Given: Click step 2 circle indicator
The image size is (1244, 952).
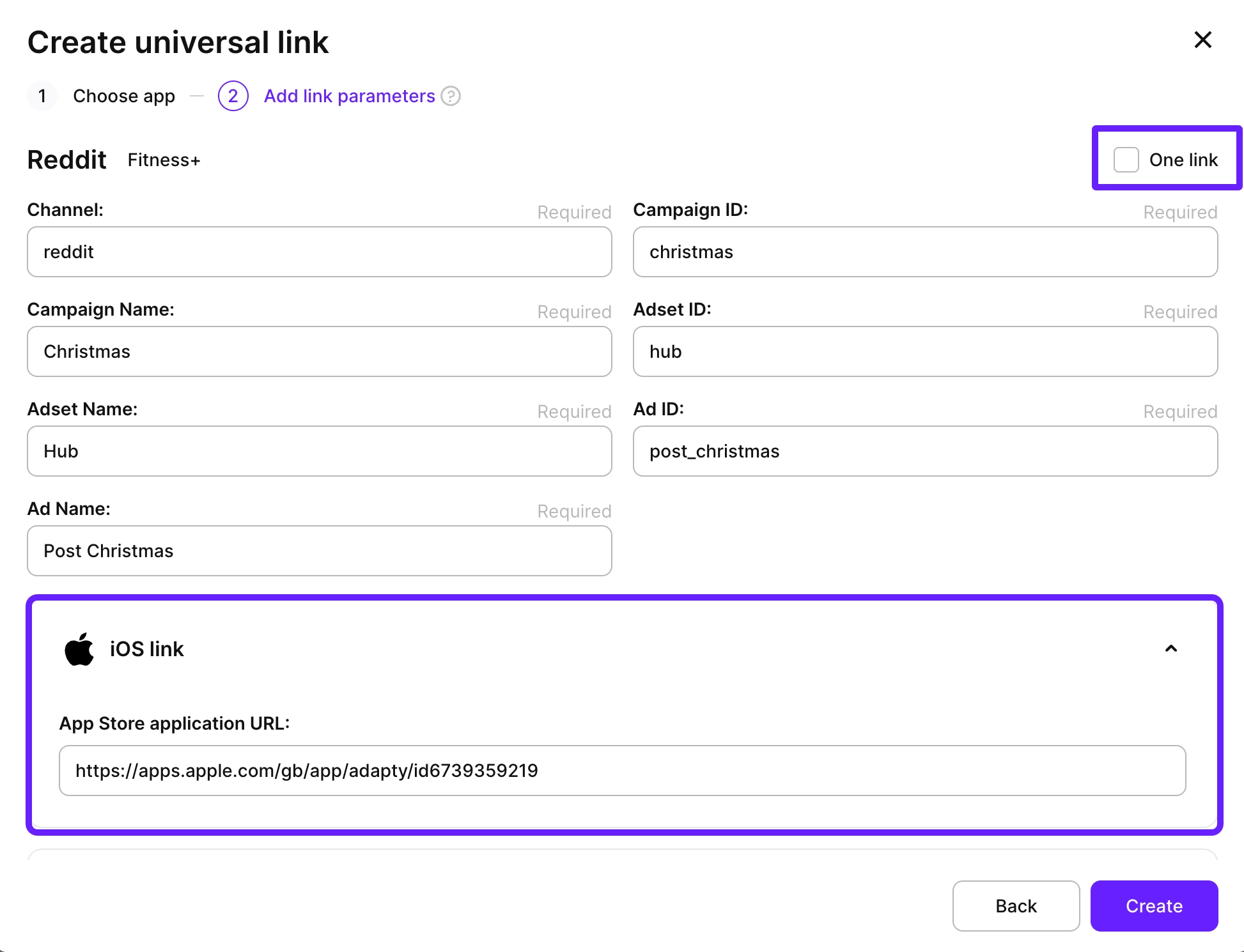Looking at the screenshot, I should pyautogui.click(x=233, y=96).
